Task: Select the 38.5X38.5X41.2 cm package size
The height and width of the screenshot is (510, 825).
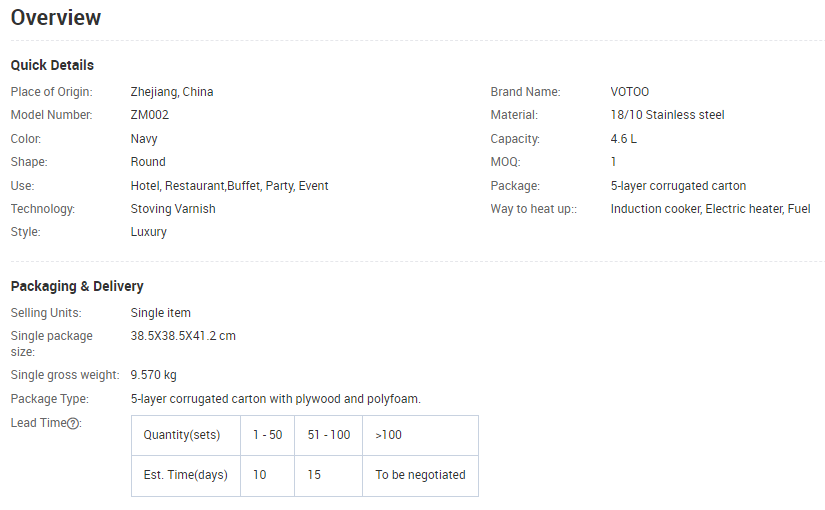Action: pos(183,336)
